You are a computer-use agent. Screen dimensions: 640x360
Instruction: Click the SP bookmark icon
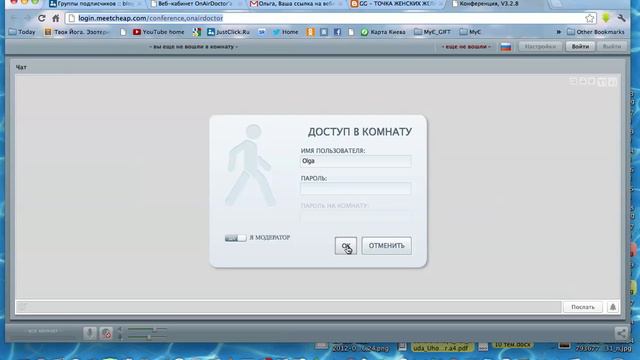tap(262, 32)
